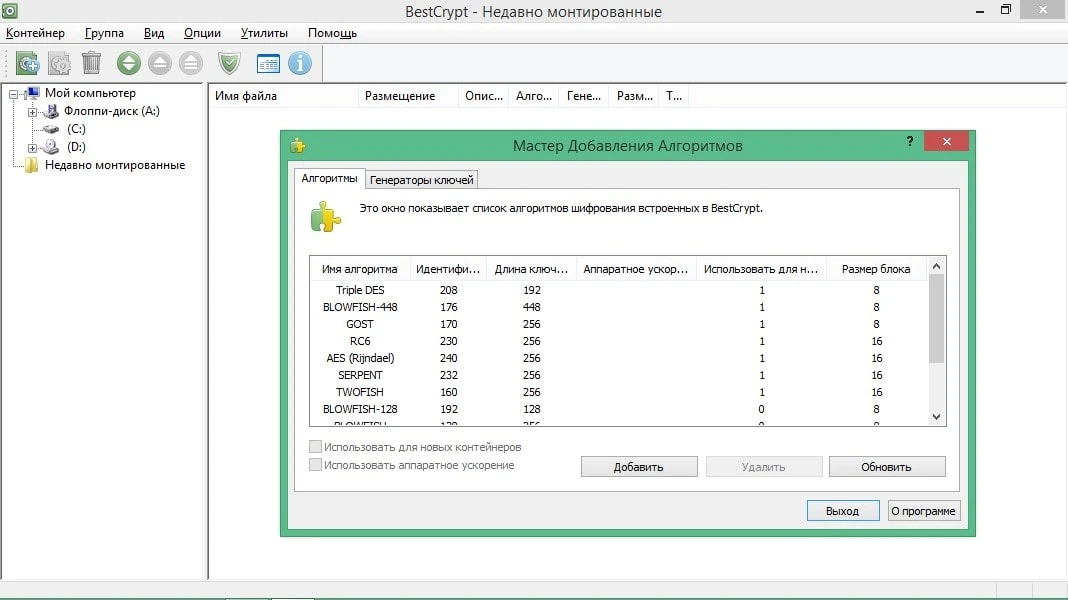Click the Удалить button

[x=764, y=467]
